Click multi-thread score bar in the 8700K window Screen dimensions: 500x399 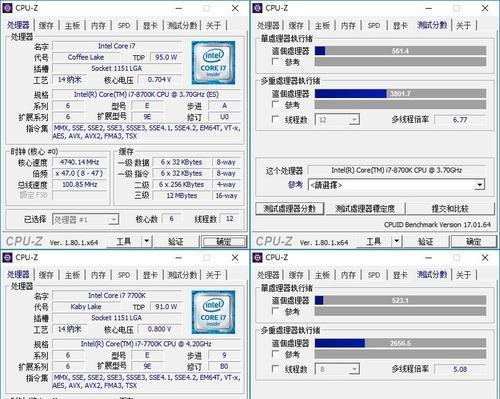pyautogui.click(x=400, y=94)
